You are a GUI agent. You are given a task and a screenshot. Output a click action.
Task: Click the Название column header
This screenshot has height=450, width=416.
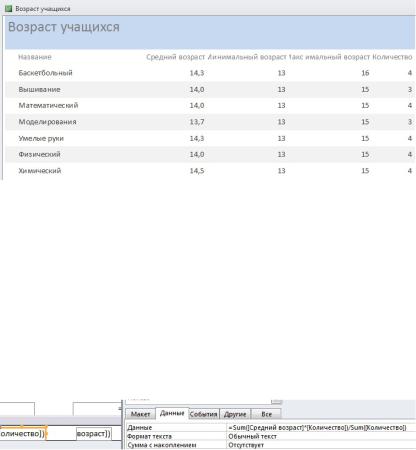click(35, 57)
